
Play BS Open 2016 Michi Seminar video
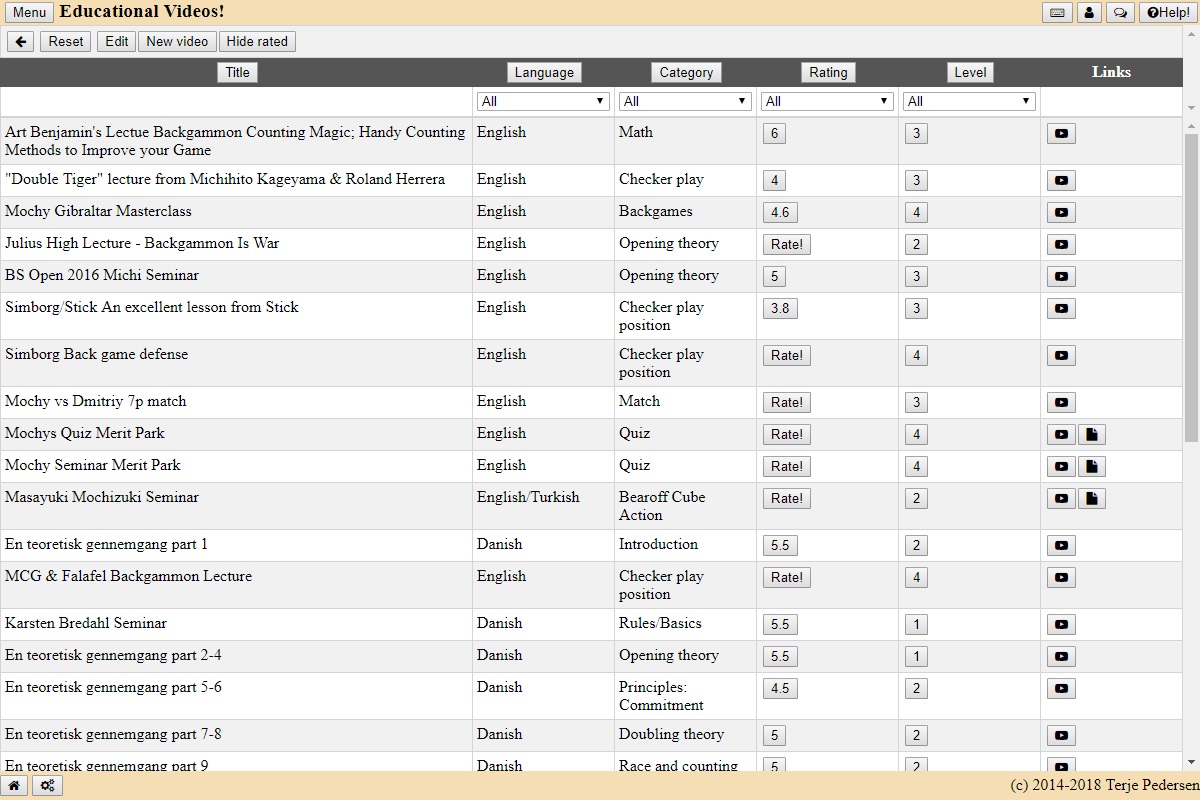coord(1061,277)
